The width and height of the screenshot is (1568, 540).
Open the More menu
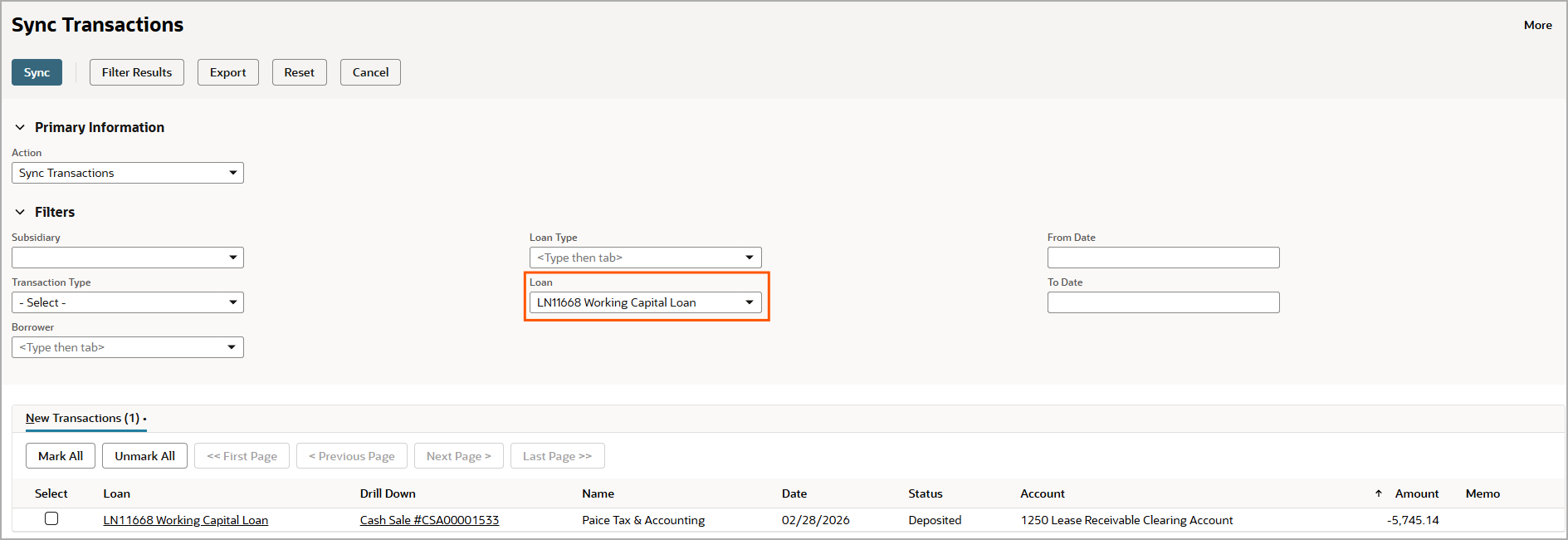coord(1537,25)
